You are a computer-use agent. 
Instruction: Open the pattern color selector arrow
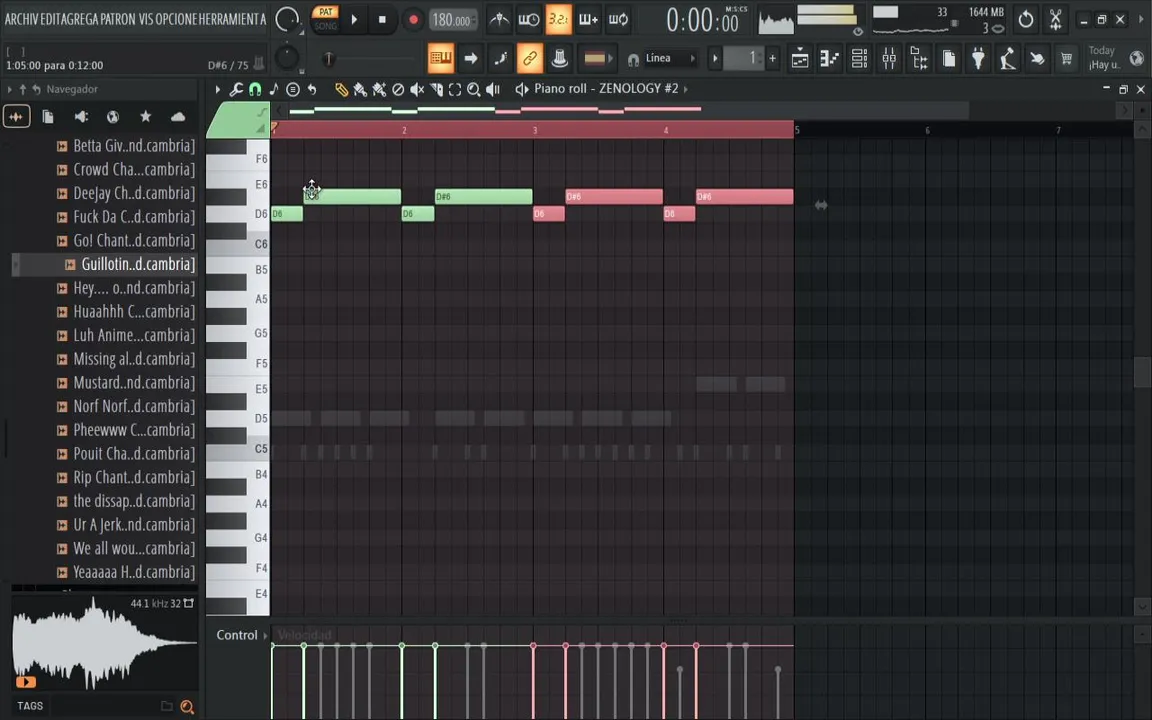[611, 58]
